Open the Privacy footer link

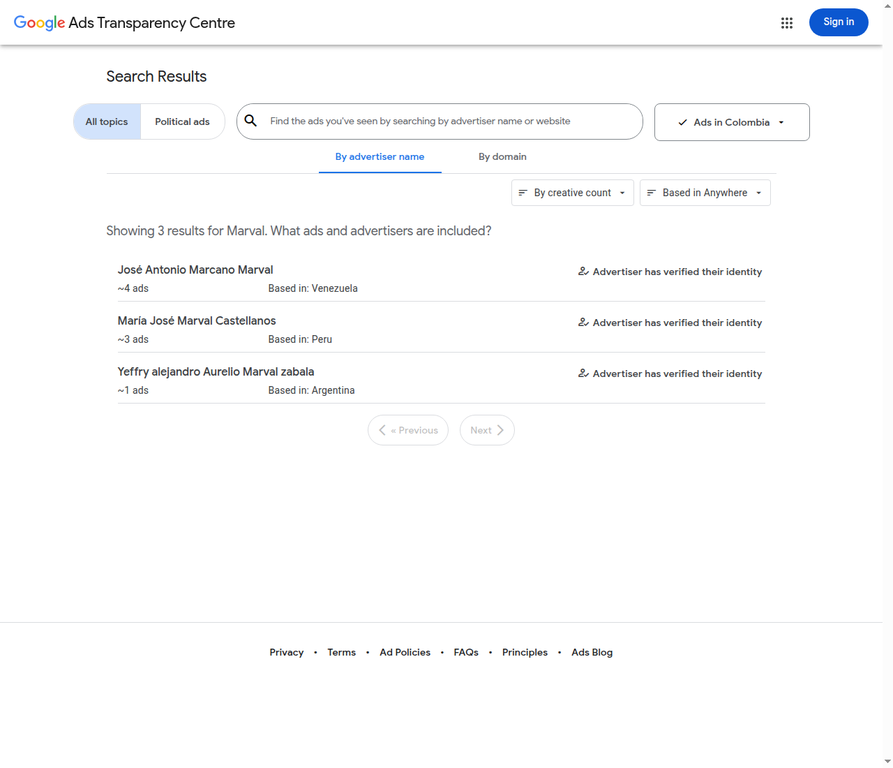[x=286, y=652]
